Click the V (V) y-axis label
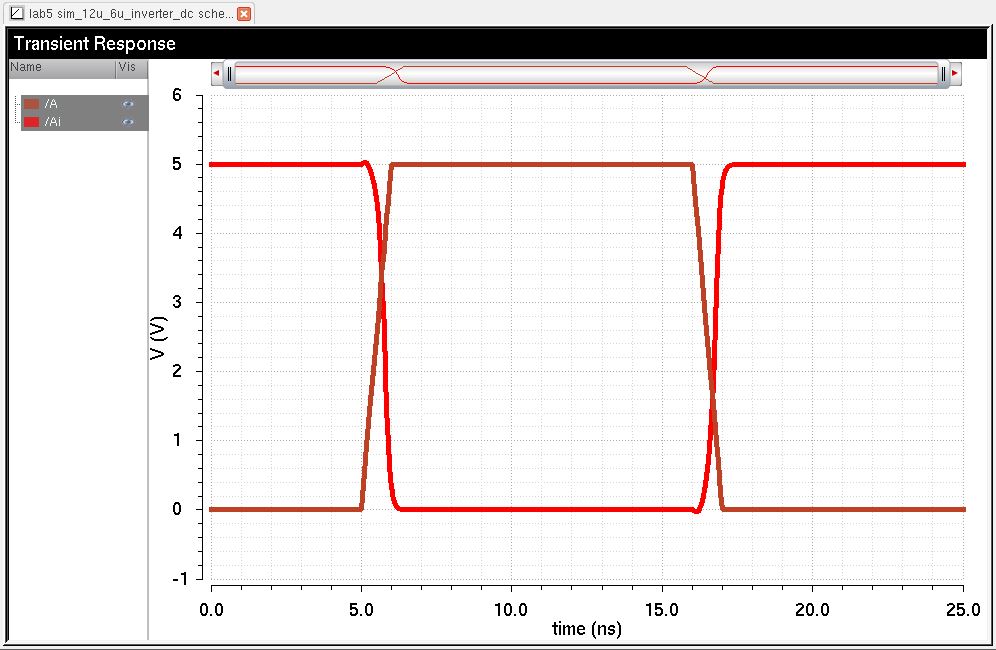This screenshot has width=996, height=650. 158,337
